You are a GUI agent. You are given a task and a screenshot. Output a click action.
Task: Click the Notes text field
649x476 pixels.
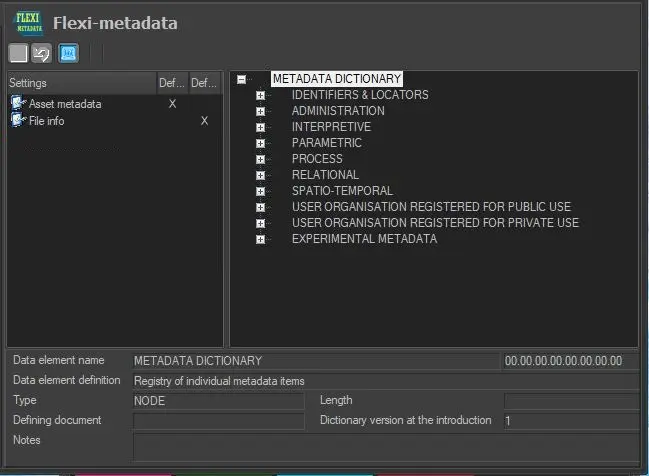pos(385,445)
